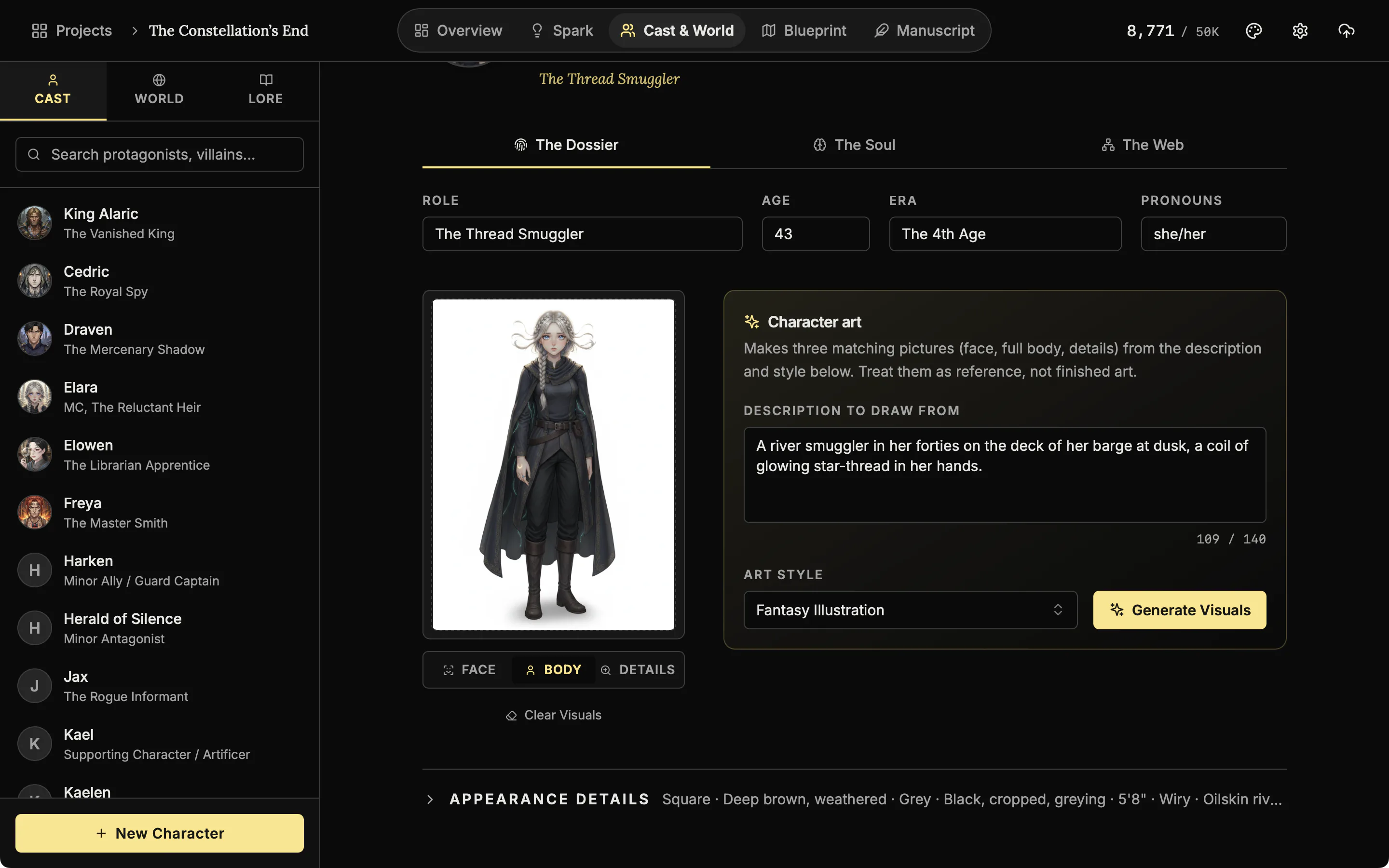Click Freya's portrait icon
1389x868 pixels.
pyautogui.click(x=34, y=513)
